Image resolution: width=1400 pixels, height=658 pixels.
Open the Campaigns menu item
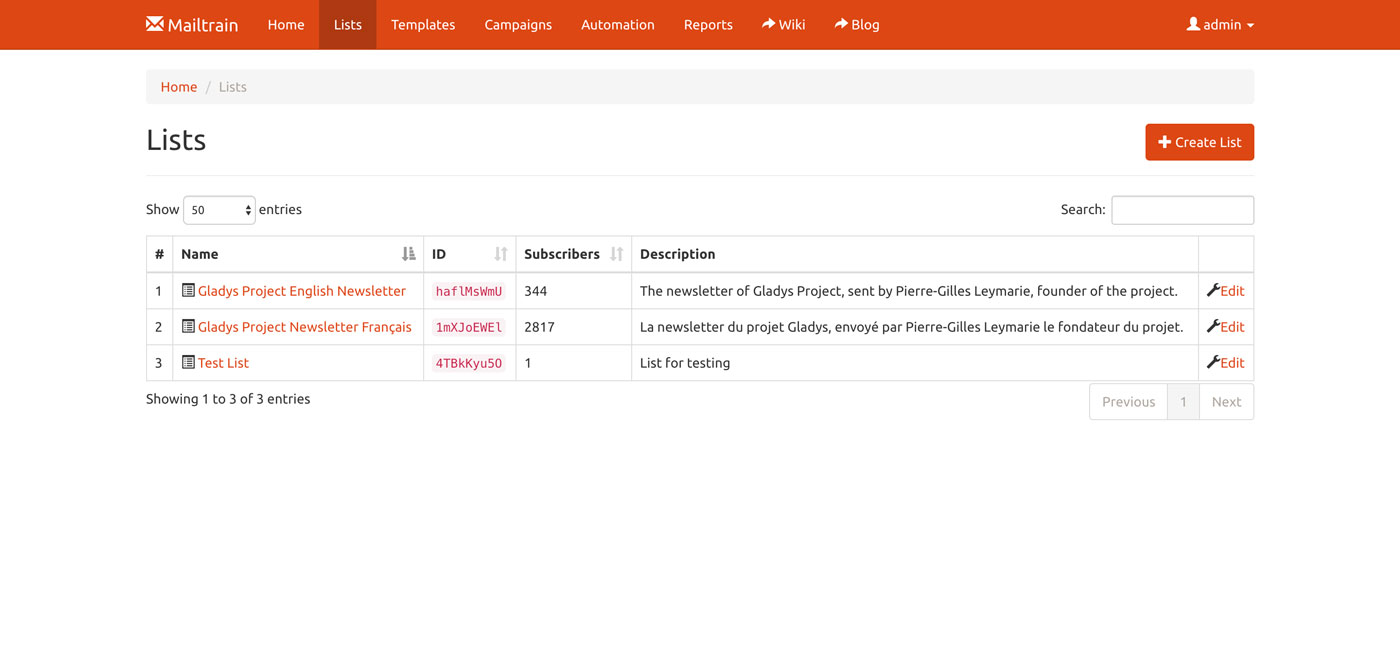pos(518,24)
